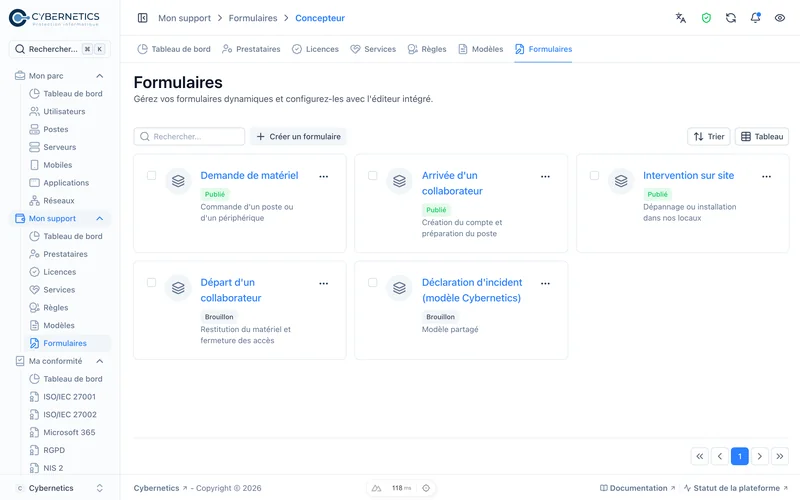
Task: Open Serveurs in the sidebar
Action: pyautogui.click(x=60, y=147)
